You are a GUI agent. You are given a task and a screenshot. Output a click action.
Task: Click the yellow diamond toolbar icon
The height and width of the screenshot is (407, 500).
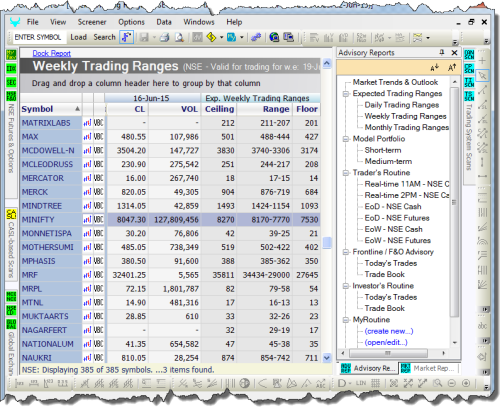click(211, 37)
